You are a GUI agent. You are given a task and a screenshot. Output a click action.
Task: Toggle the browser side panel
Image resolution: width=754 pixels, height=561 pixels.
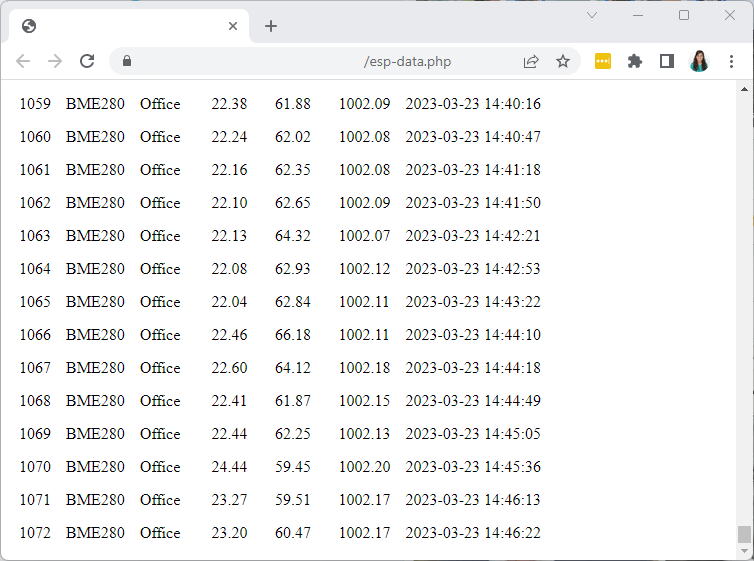pyautogui.click(x=666, y=61)
